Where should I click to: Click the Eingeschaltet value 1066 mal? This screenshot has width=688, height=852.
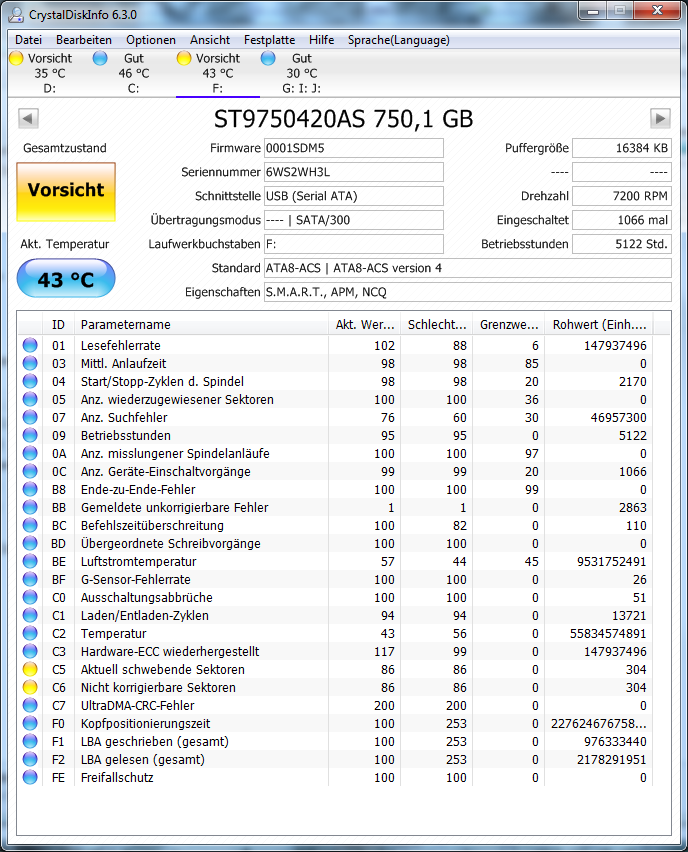click(x=622, y=220)
